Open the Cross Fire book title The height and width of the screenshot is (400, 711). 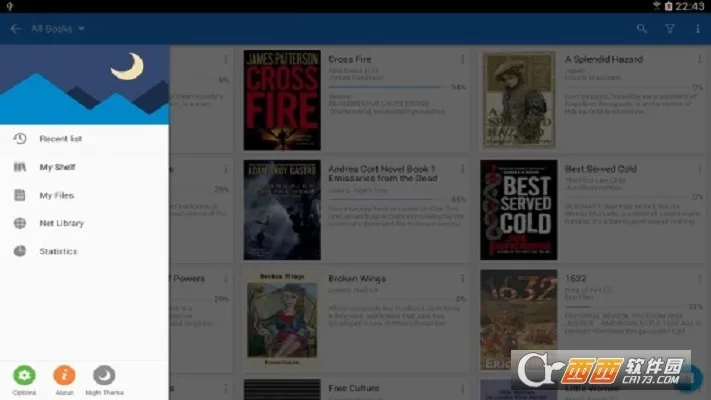tap(350, 60)
